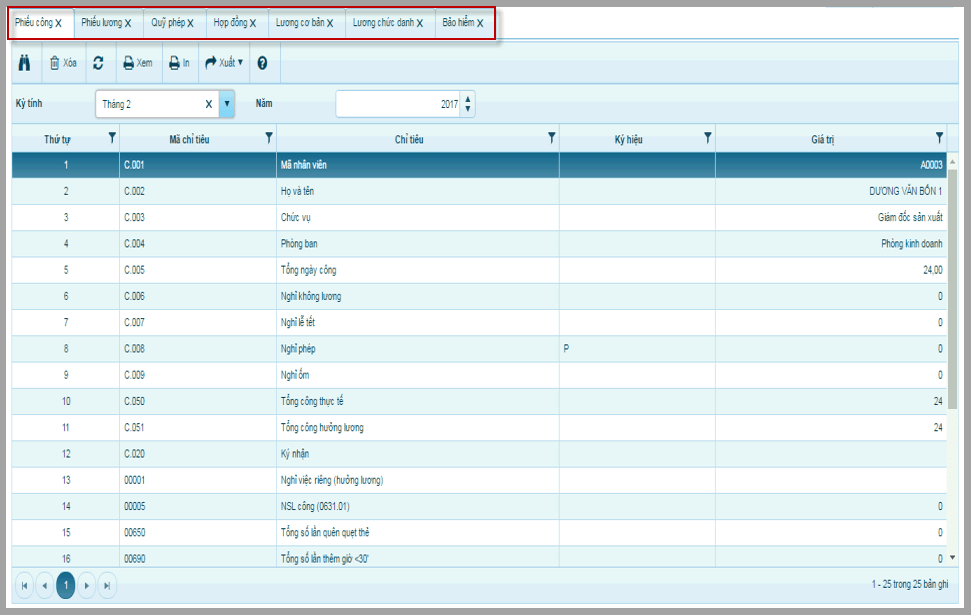Click the binoculars search icon
This screenshot has width=971, height=615.
24,63
